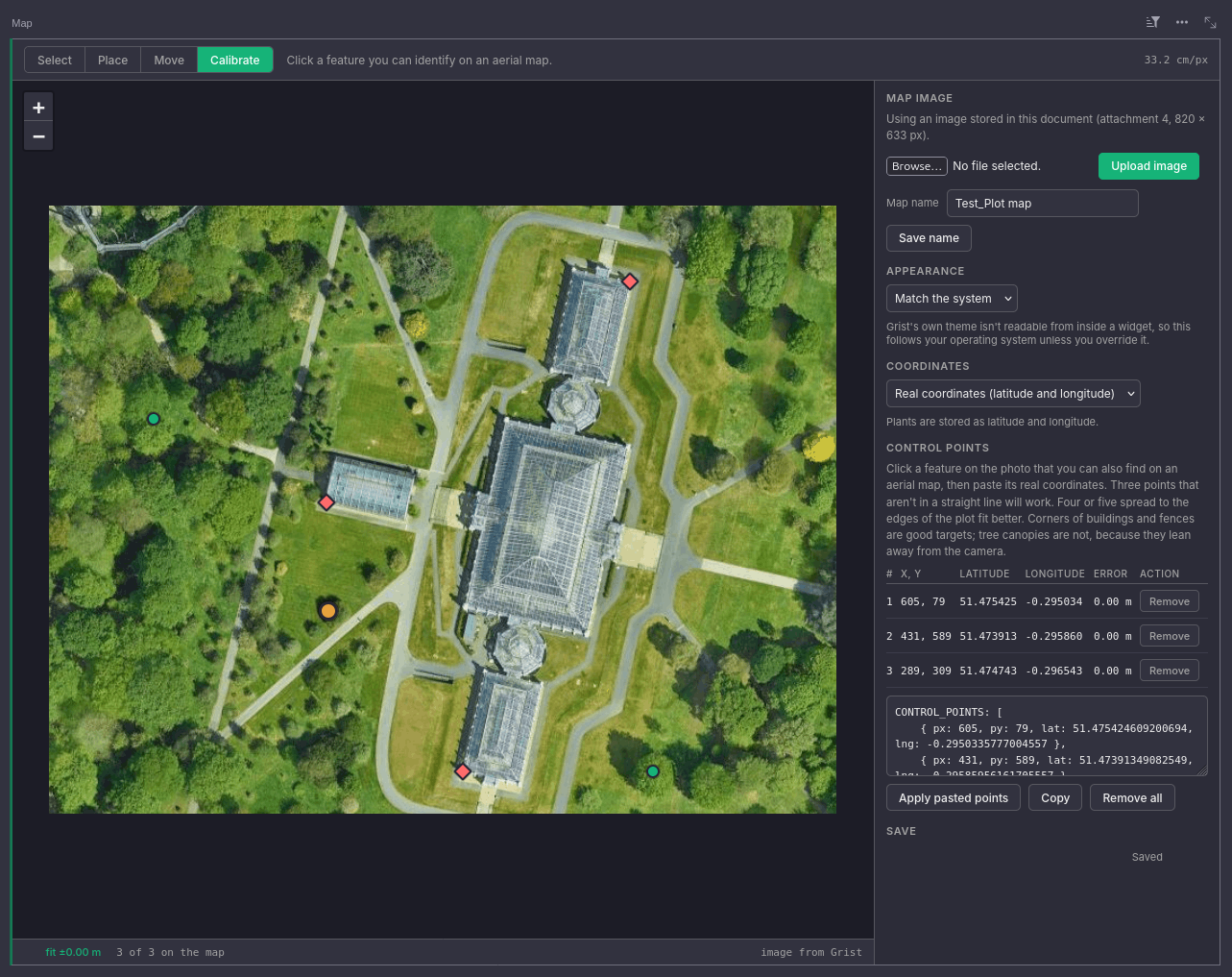Zoom in with the plus button

38,108
